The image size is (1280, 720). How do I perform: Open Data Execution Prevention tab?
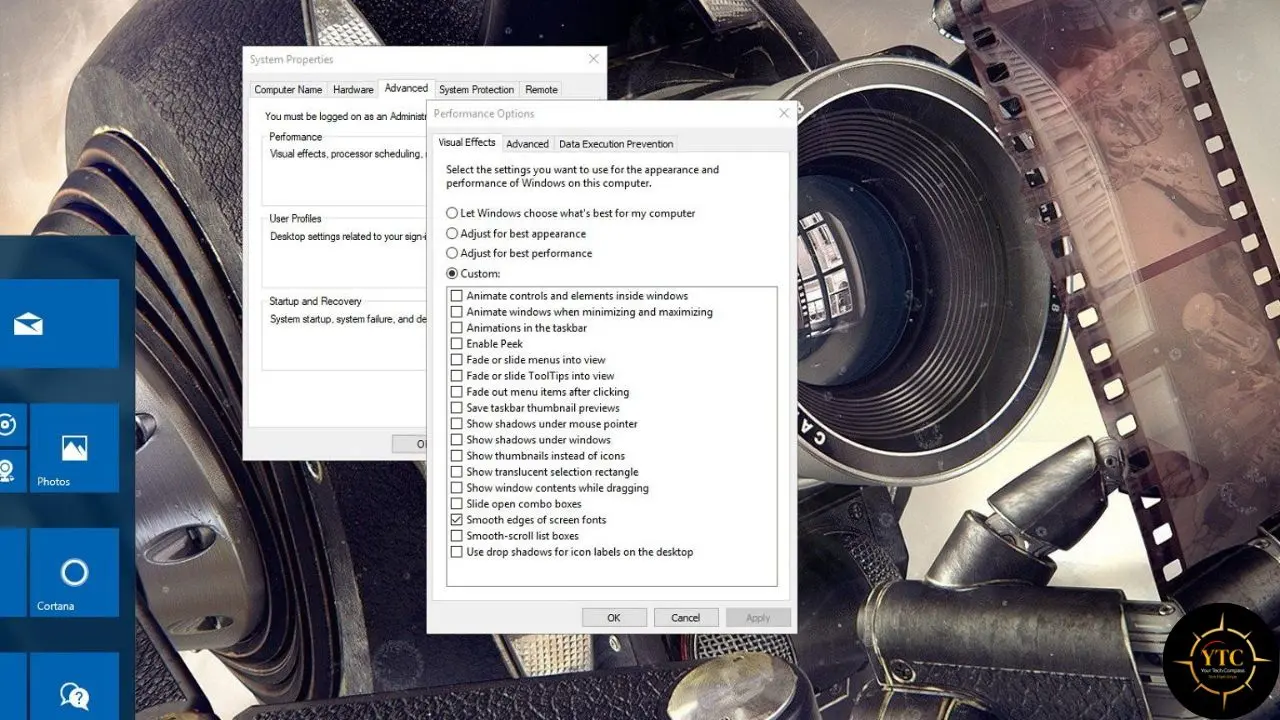point(616,144)
